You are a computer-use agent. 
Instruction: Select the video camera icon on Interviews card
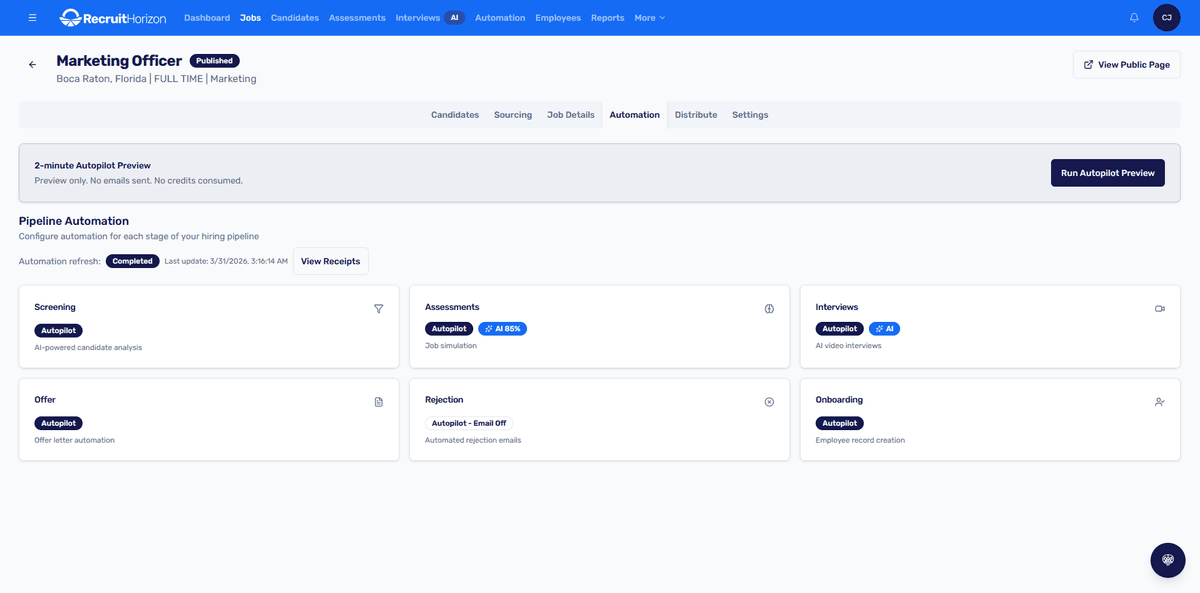click(x=1159, y=309)
